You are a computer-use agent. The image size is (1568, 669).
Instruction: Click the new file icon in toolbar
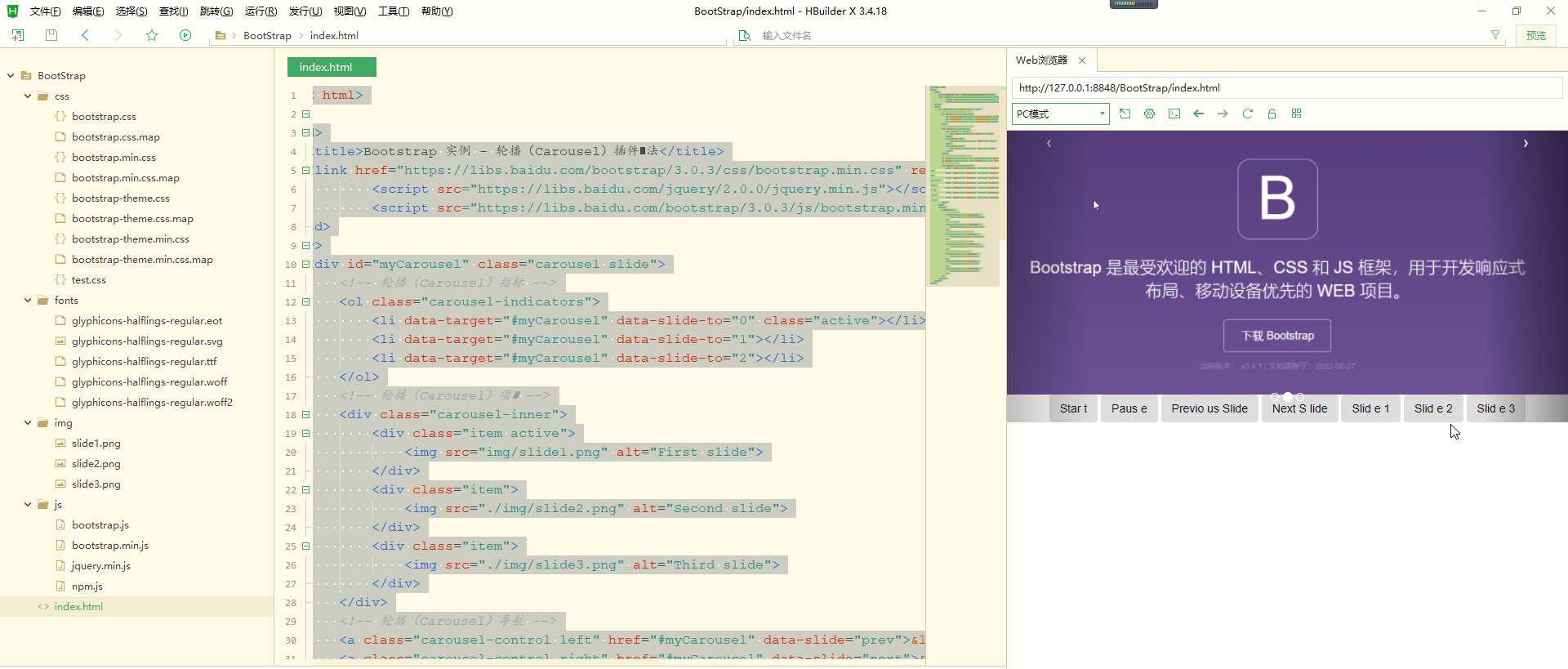[x=18, y=35]
